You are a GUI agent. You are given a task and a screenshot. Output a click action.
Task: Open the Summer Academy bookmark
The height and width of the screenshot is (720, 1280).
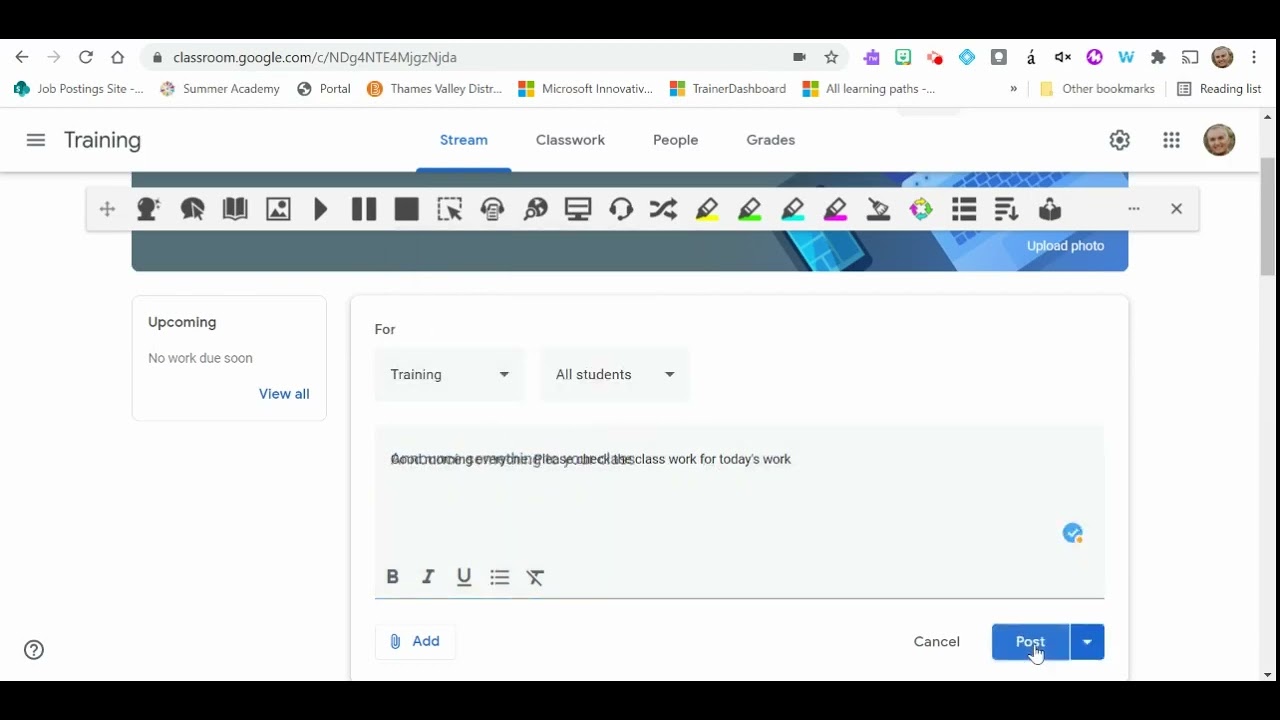point(220,89)
